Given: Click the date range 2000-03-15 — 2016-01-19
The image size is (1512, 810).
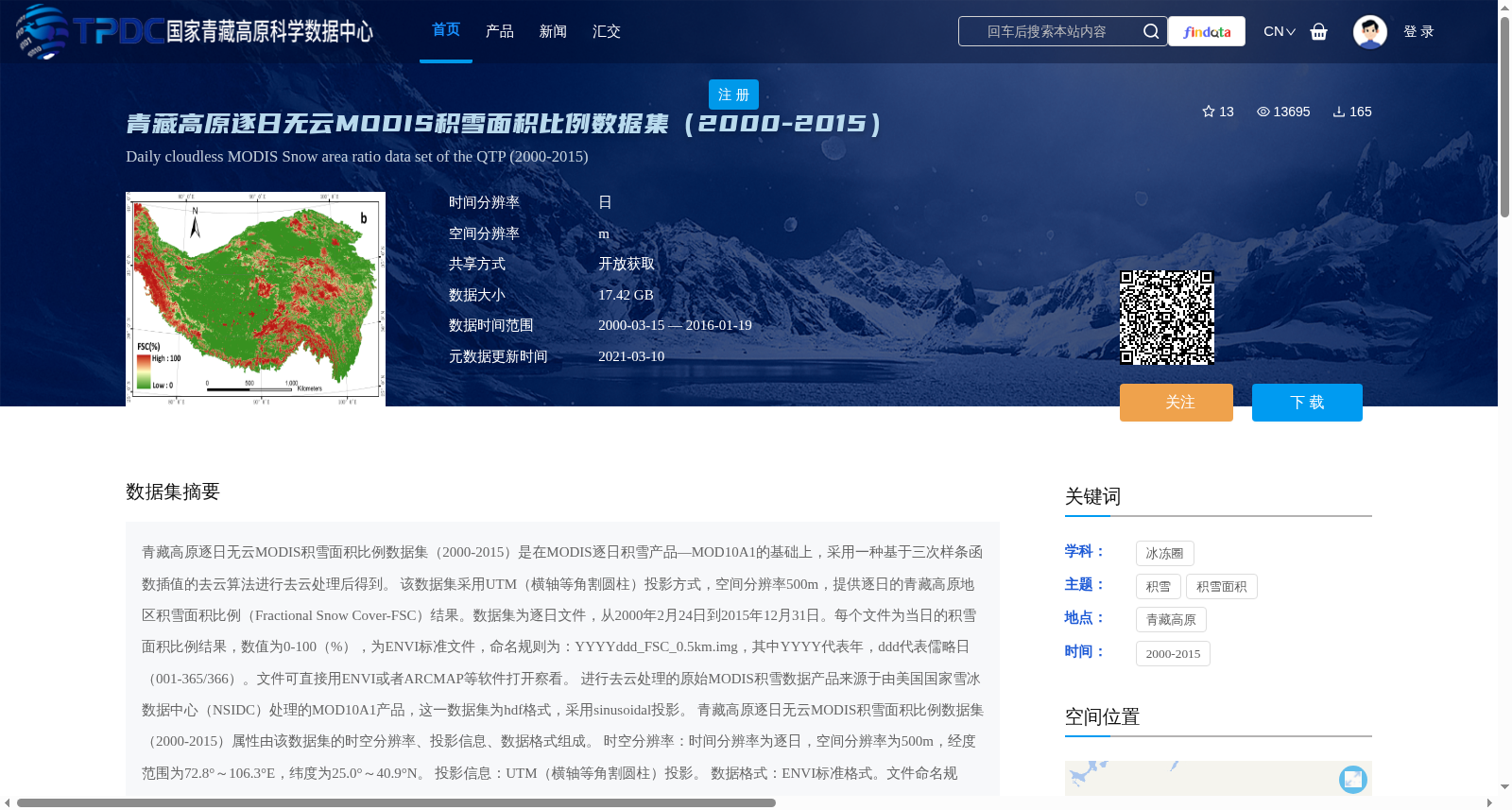Looking at the screenshot, I should 675,325.
